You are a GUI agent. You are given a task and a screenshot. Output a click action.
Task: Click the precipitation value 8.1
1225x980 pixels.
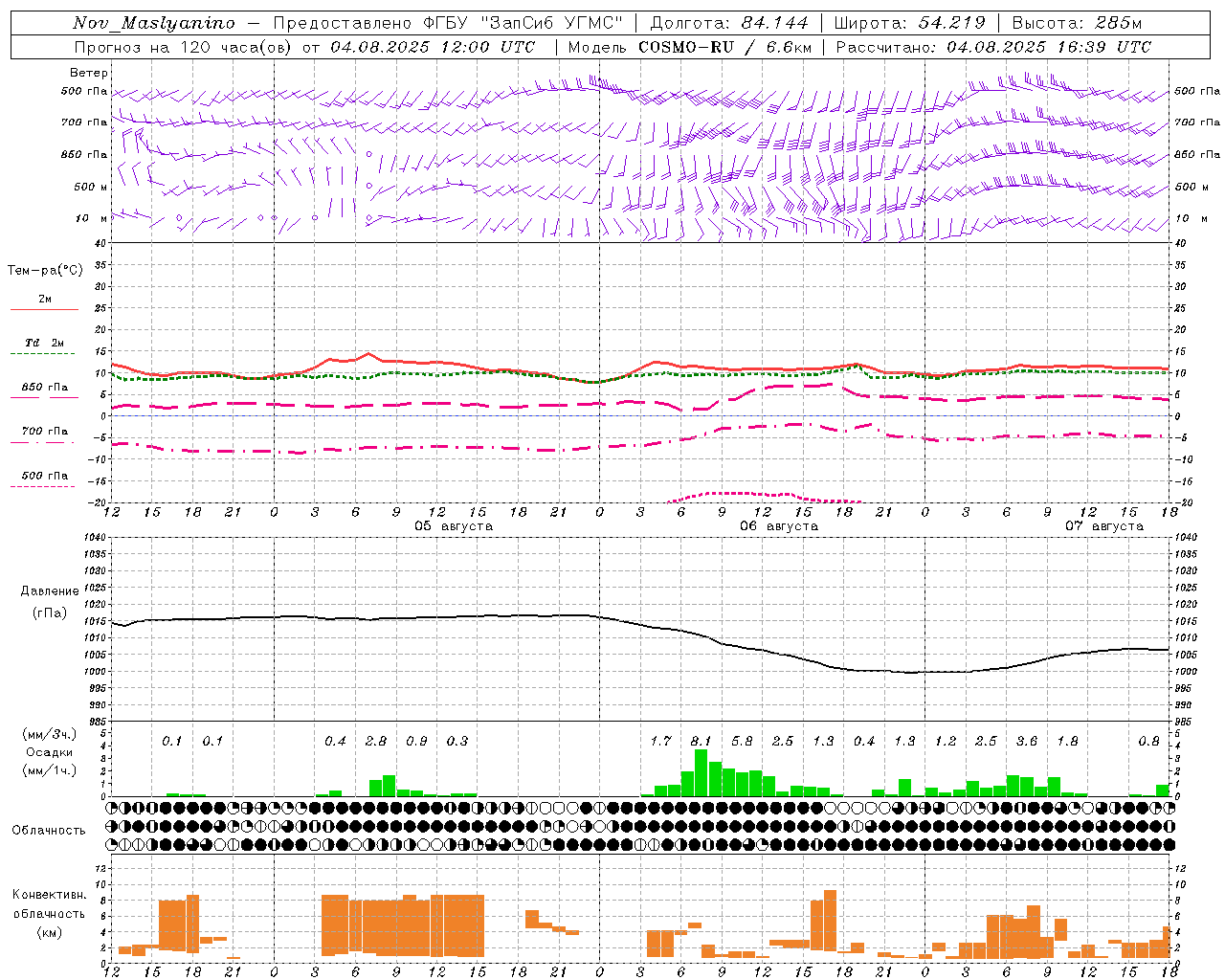701,741
